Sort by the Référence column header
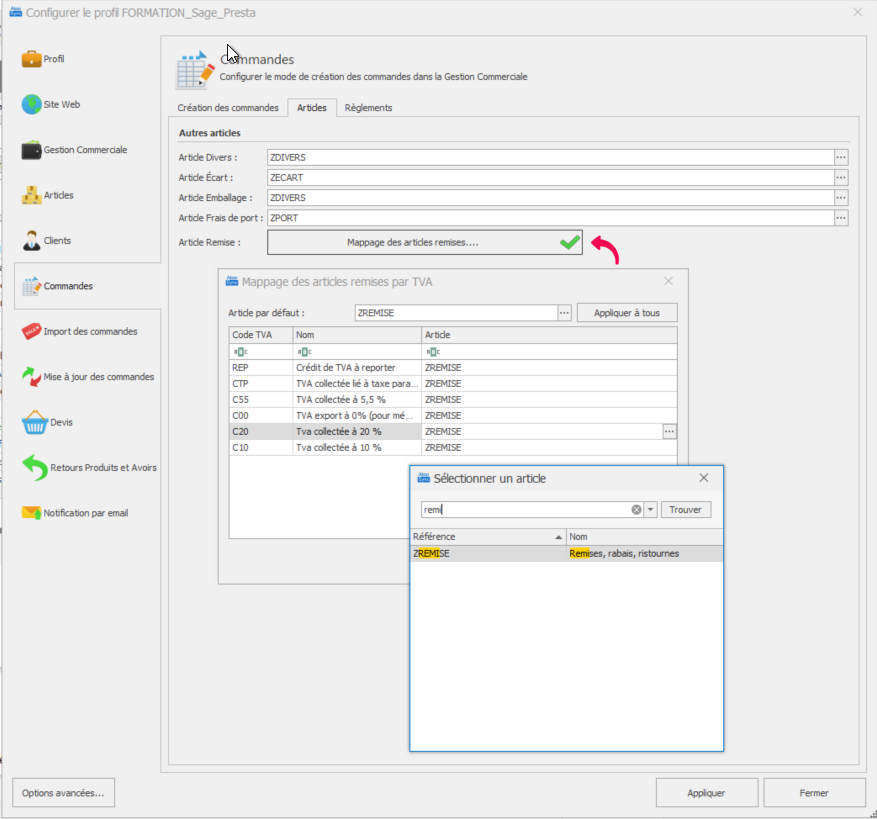 tap(487, 537)
